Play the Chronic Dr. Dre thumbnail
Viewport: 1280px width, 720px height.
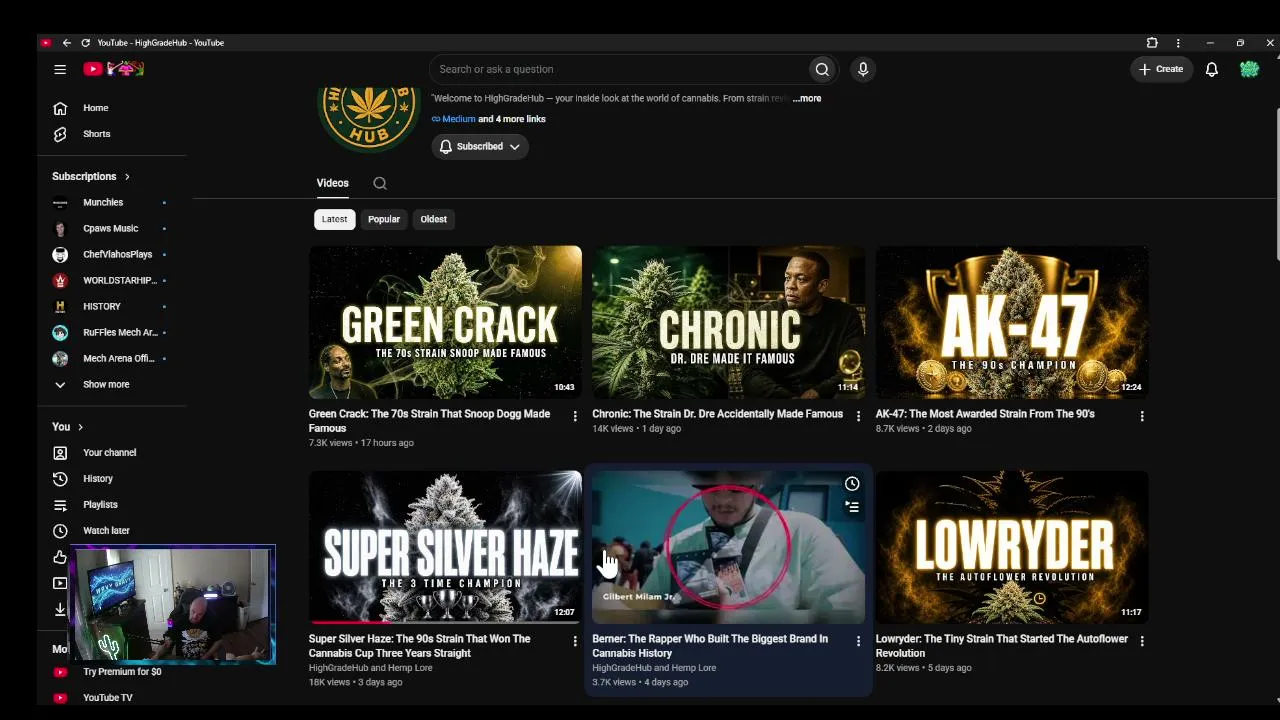[x=728, y=322]
